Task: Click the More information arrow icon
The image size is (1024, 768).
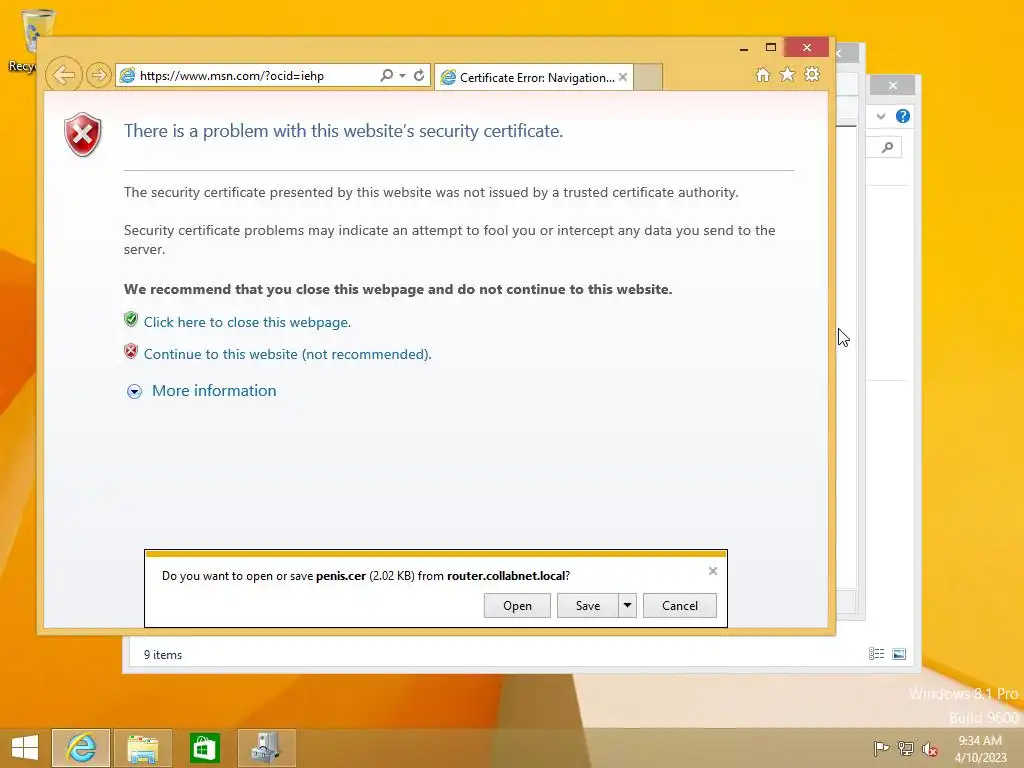Action: click(x=134, y=391)
